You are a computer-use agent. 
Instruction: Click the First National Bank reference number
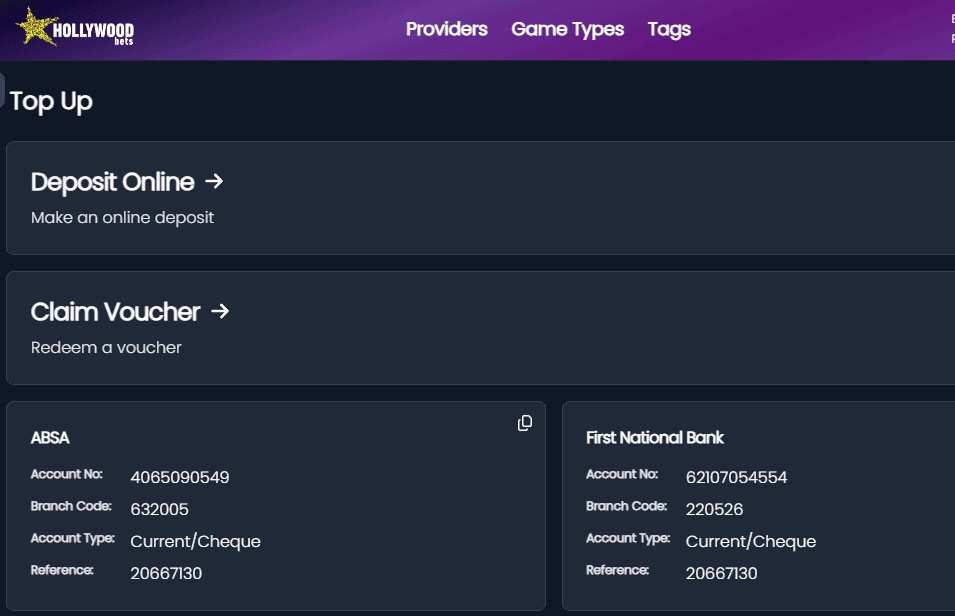(721, 573)
